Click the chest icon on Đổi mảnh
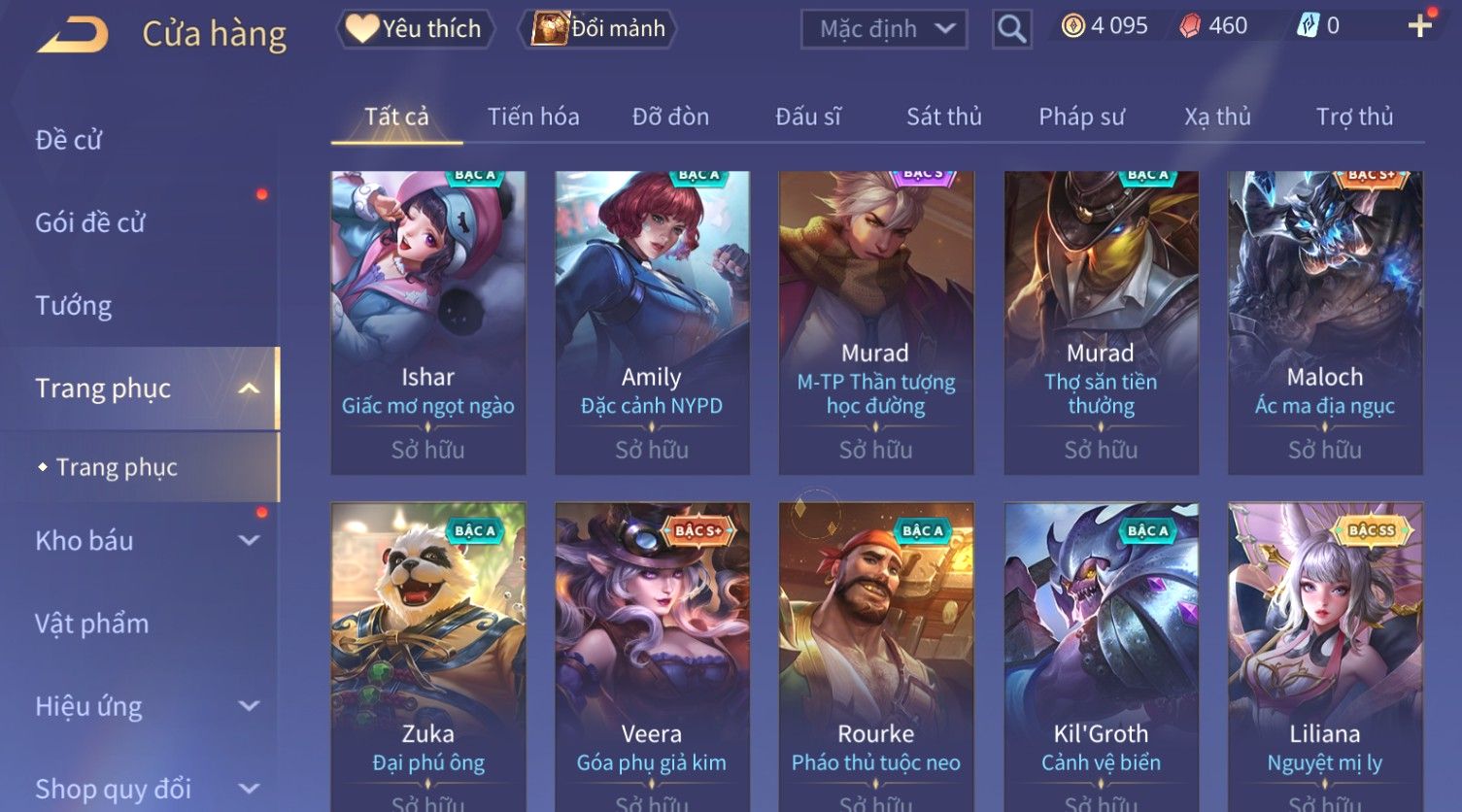This screenshot has height=812, width=1462. (x=550, y=28)
